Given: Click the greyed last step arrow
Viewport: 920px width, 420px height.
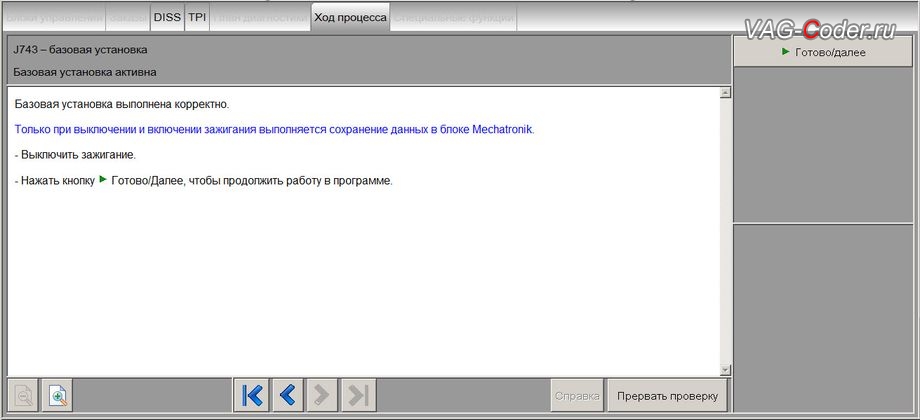Looking at the screenshot, I should (358, 395).
